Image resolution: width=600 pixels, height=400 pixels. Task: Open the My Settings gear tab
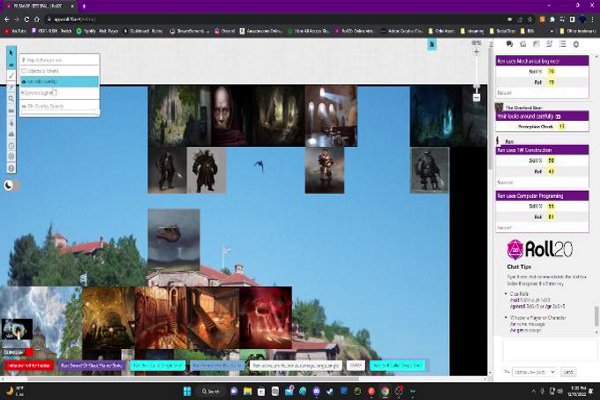[576, 44]
